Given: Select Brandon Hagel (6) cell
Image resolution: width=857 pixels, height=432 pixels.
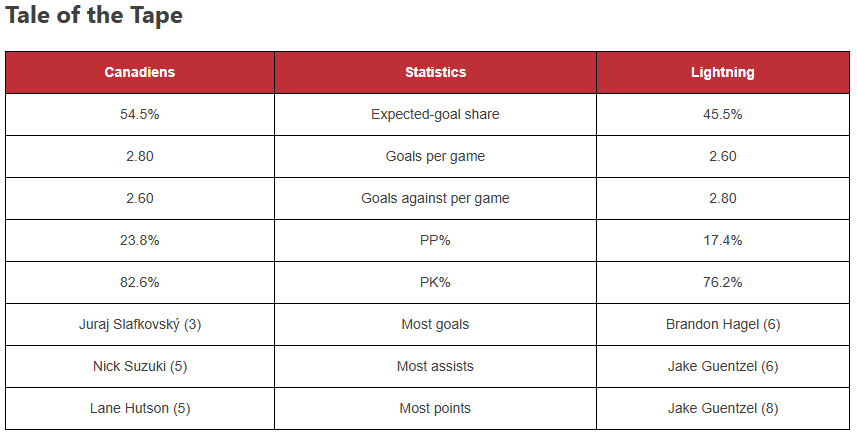Looking at the screenshot, I should [723, 325].
